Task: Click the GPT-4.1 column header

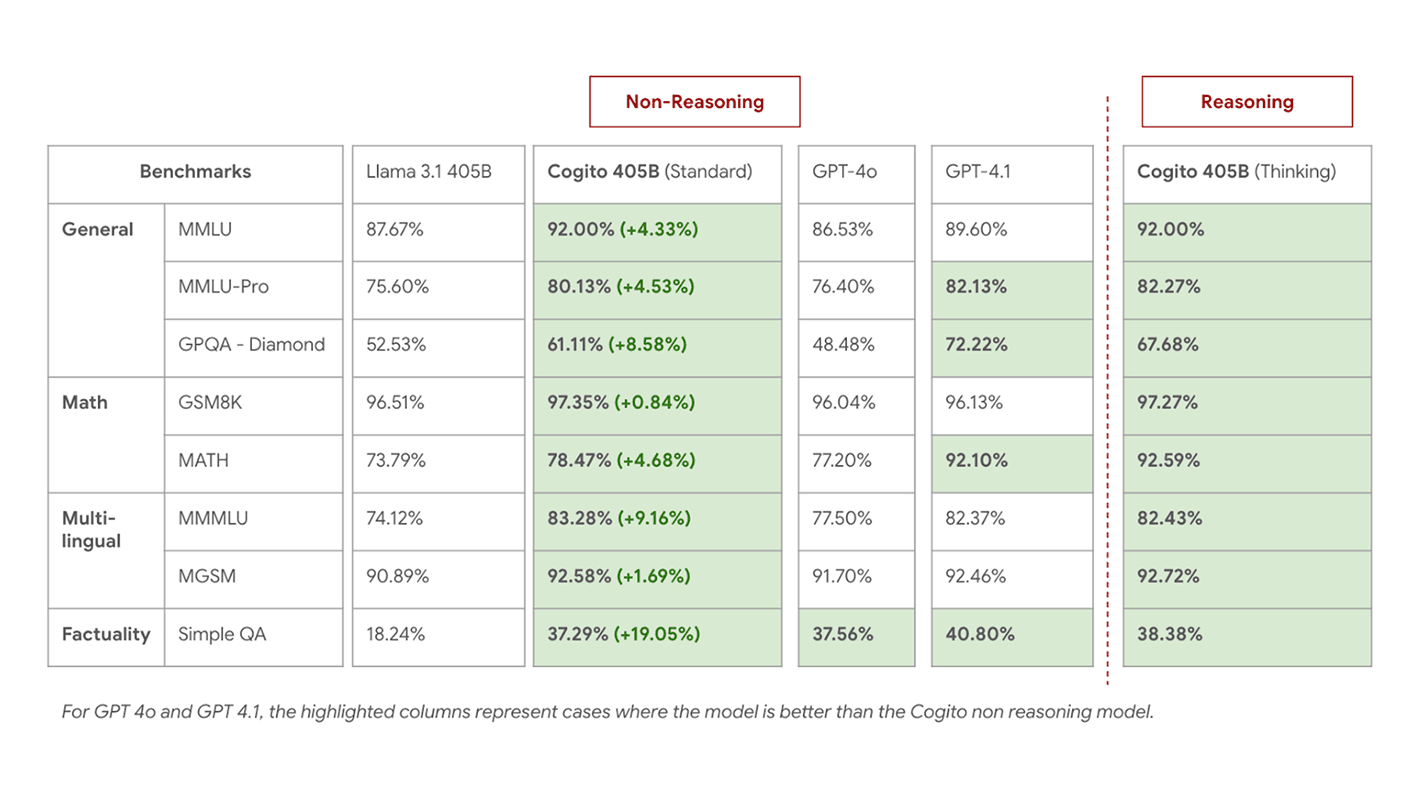Action: point(1011,172)
